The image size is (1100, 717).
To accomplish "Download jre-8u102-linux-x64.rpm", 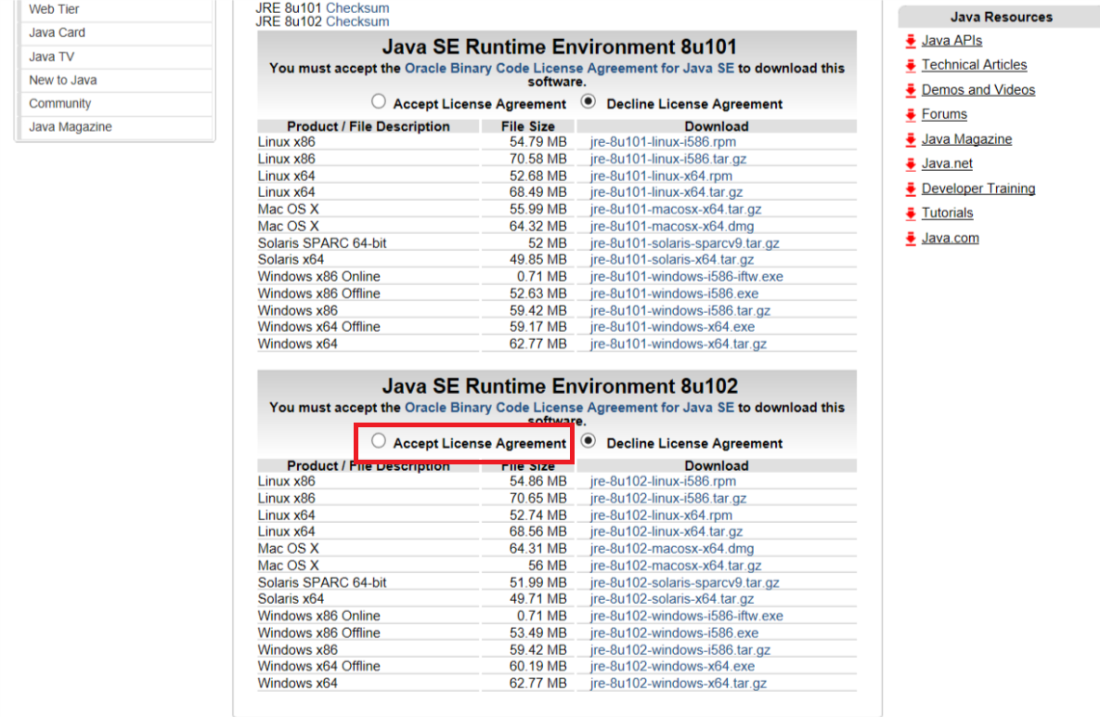I will click(x=661, y=515).
